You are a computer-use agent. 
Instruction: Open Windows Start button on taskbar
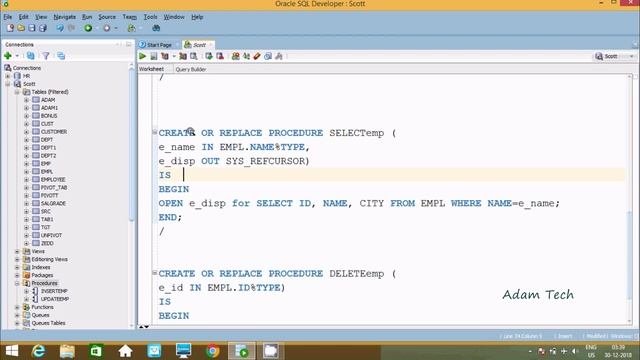click(x=12, y=351)
